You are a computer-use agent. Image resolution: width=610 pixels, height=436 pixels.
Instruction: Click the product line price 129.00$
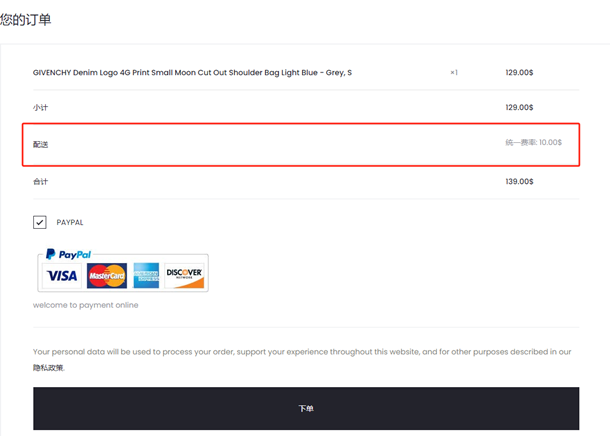[x=519, y=72]
